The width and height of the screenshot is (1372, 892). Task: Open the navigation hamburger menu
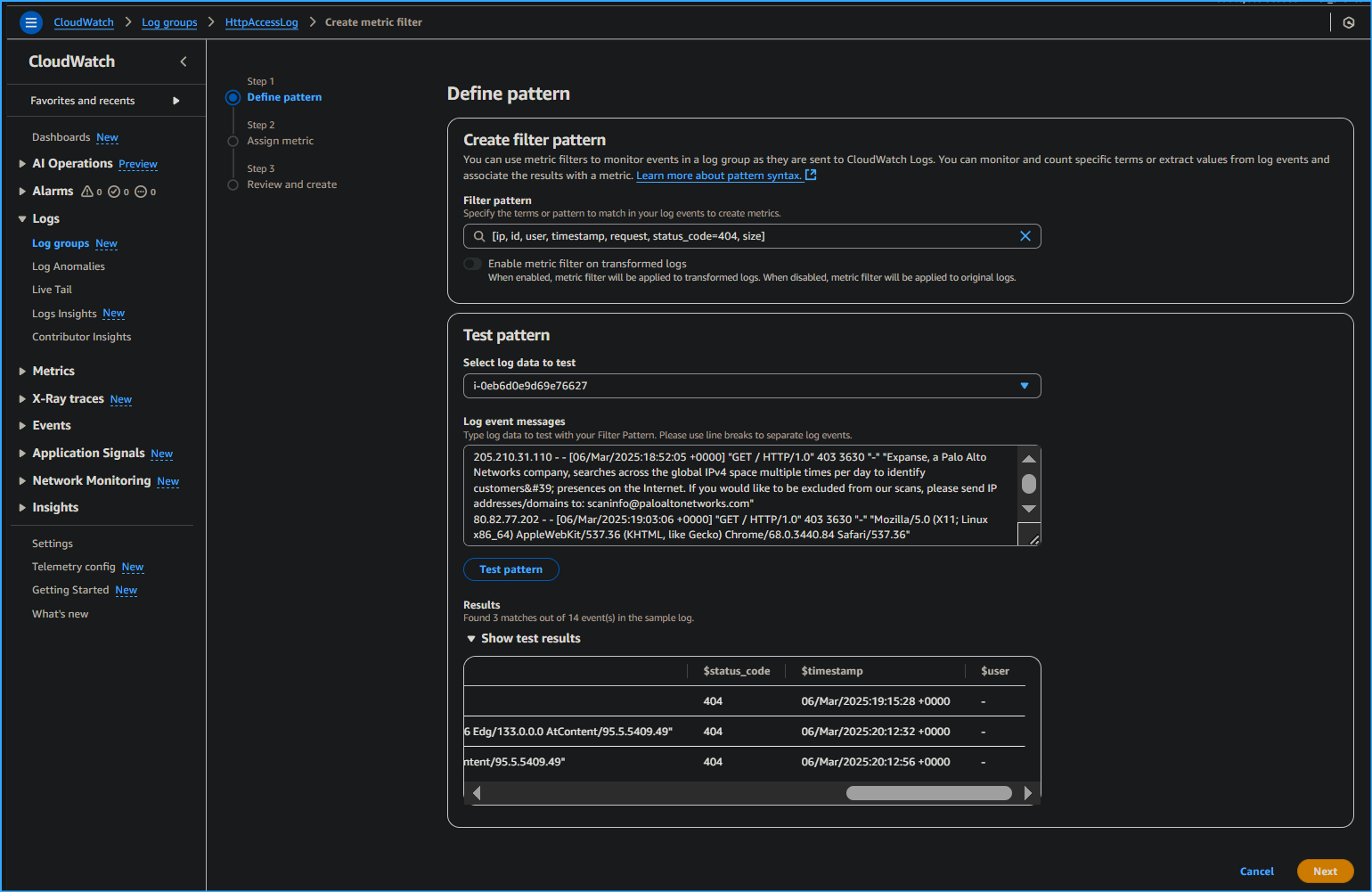tap(30, 21)
